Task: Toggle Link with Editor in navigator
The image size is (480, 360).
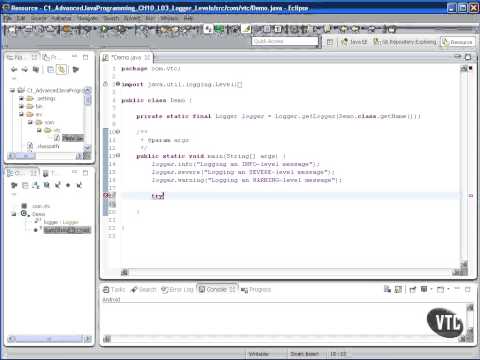Action: pyautogui.click(x=61, y=69)
